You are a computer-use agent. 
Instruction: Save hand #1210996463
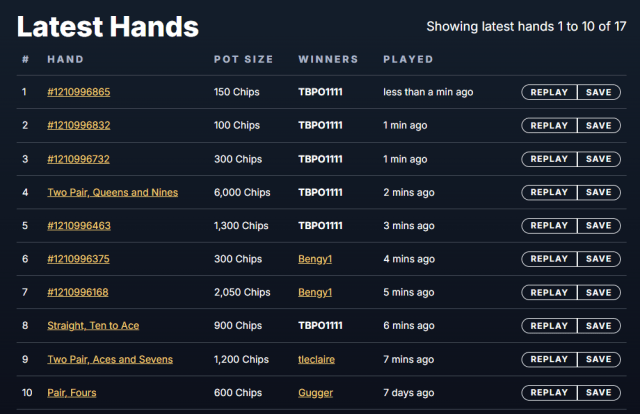pyautogui.click(x=599, y=225)
